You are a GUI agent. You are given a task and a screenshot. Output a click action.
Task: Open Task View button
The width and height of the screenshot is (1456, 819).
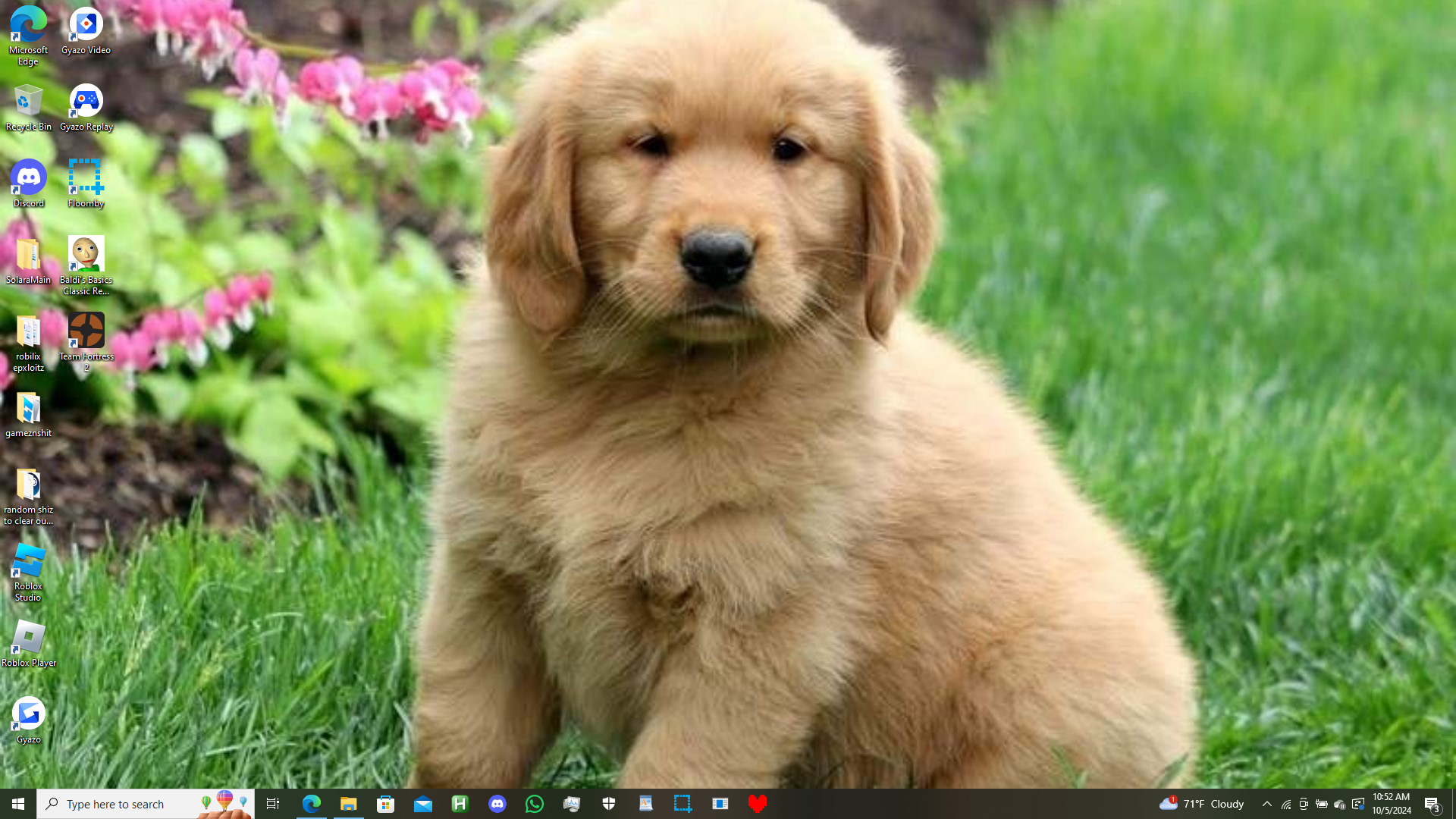pyautogui.click(x=273, y=804)
